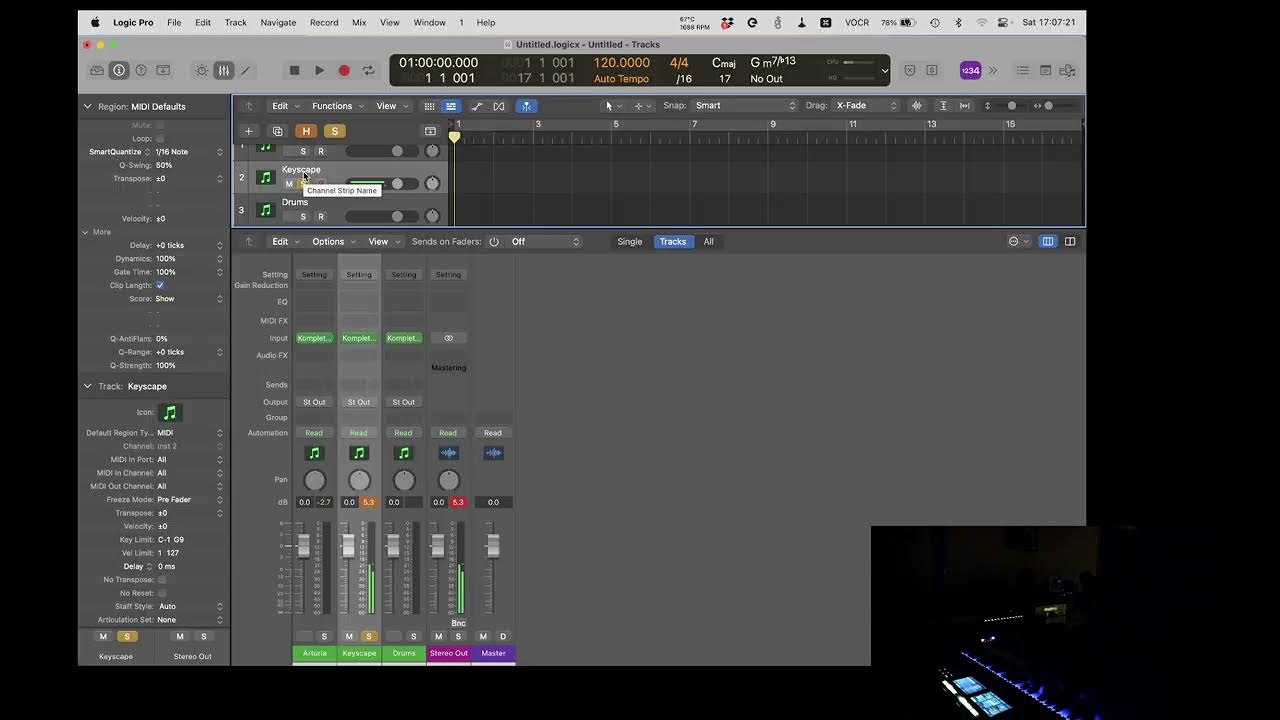Image resolution: width=1280 pixels, height=720 pixels.
Task: Click Keyscape channel instrument input slot
Action: click(x=359, y=338)
